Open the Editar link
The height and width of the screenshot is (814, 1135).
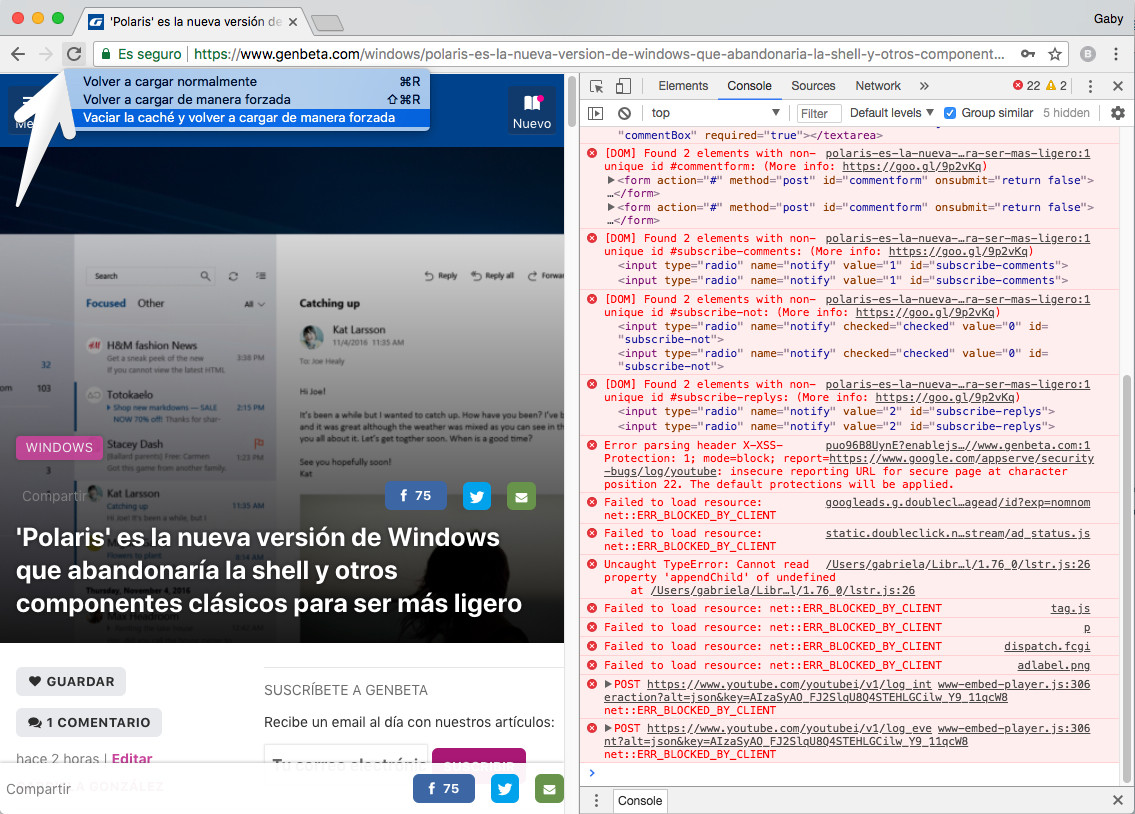(131, 759)
